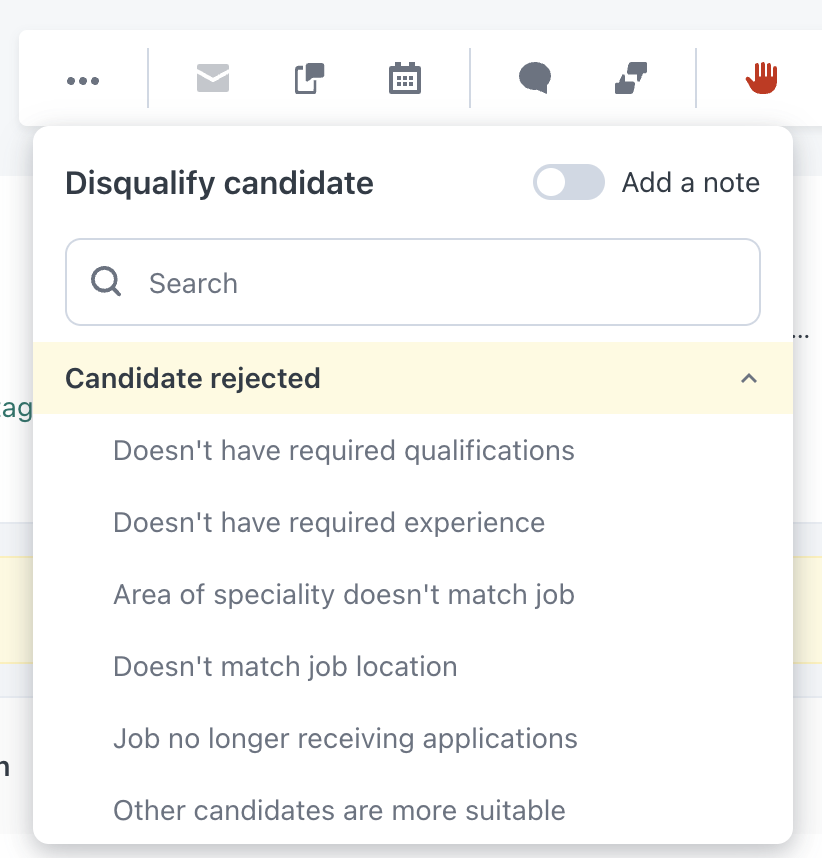Click the Disqualify candidate heading

coord(219,184)
